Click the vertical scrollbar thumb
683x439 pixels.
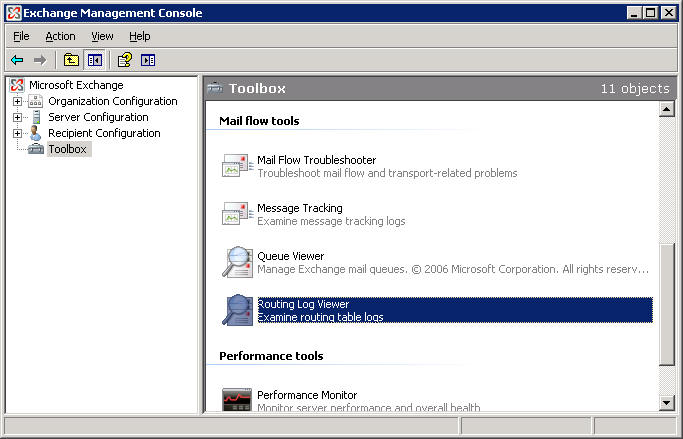(x=666, y=304)
